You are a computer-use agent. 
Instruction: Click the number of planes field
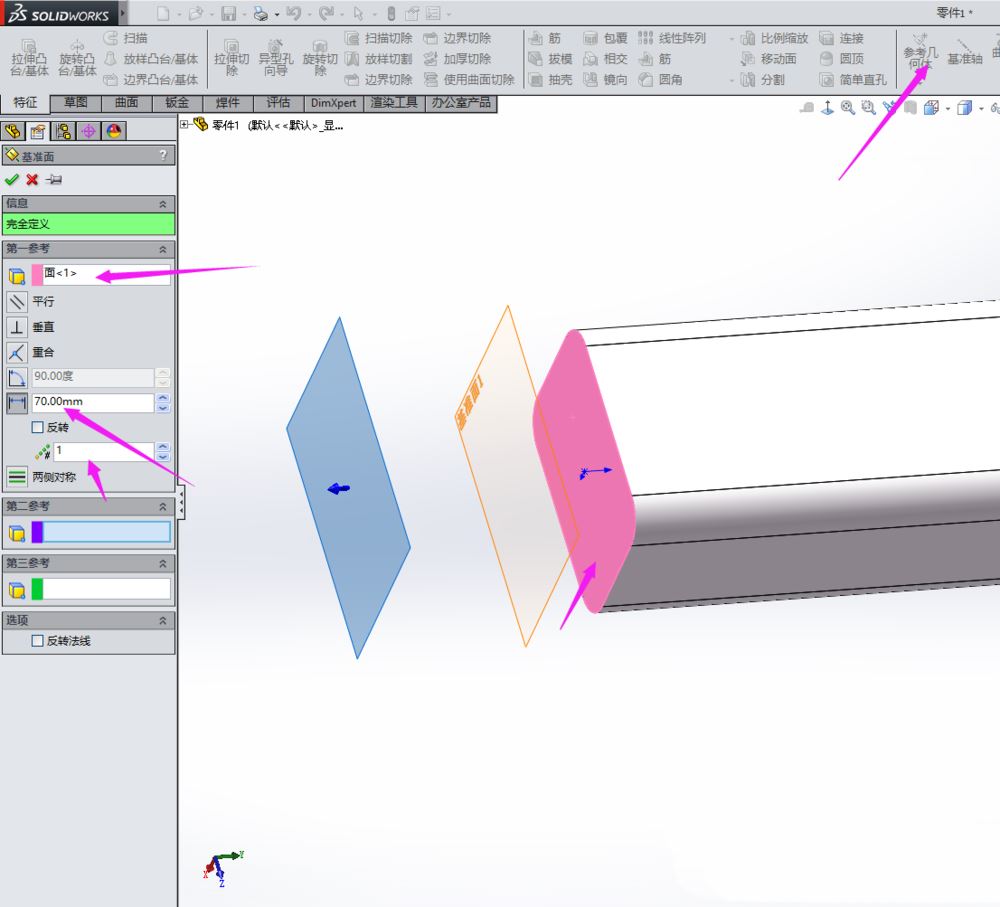coord(105,451)
